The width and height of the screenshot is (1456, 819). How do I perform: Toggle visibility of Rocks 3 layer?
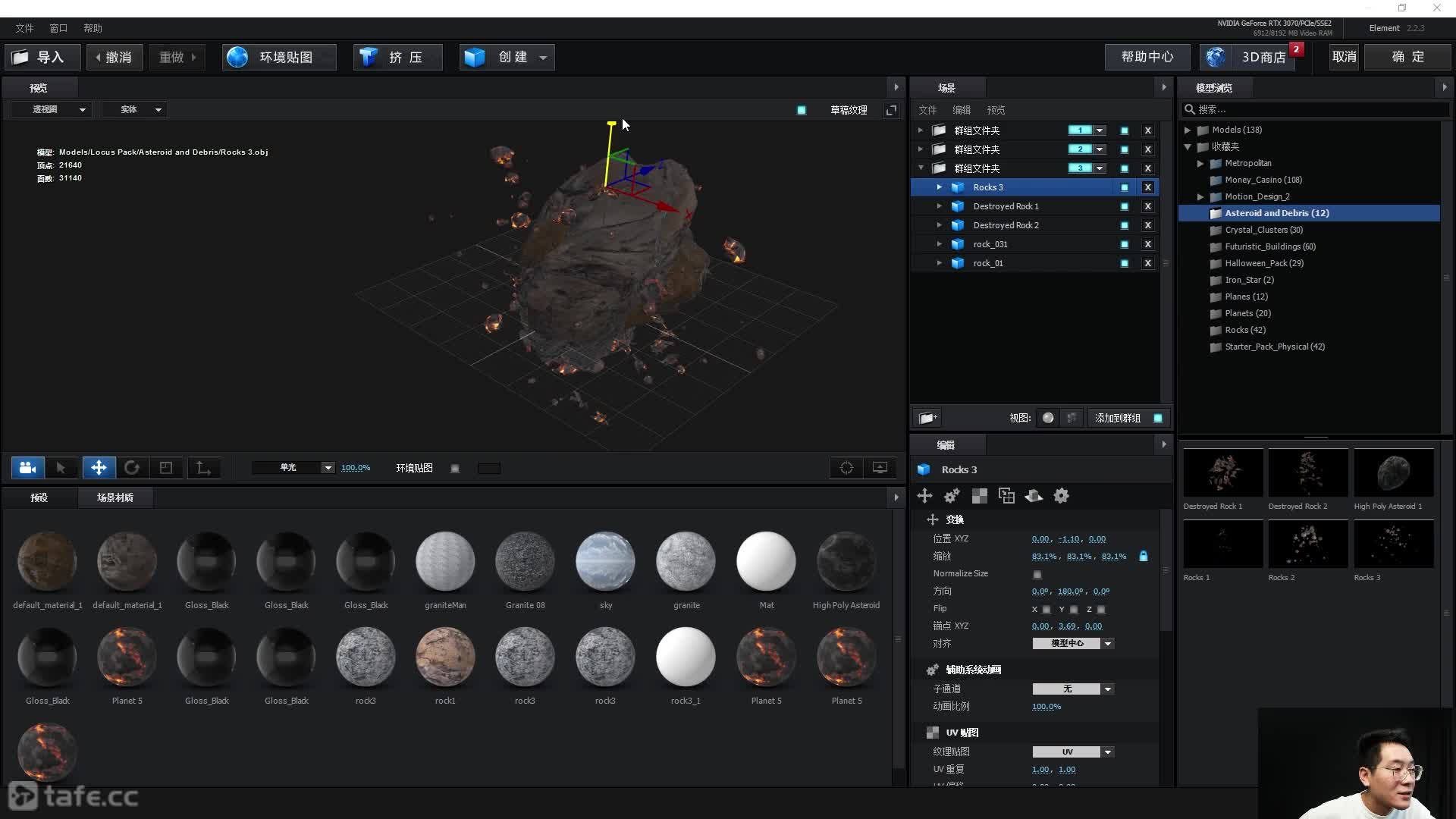pos(1123,187)
